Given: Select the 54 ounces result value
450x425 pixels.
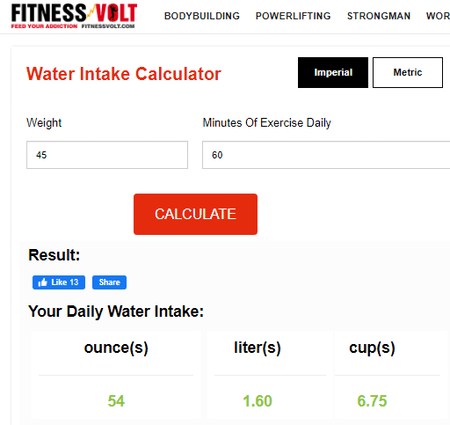Looking at the screenshot, I should pos(116,401).
